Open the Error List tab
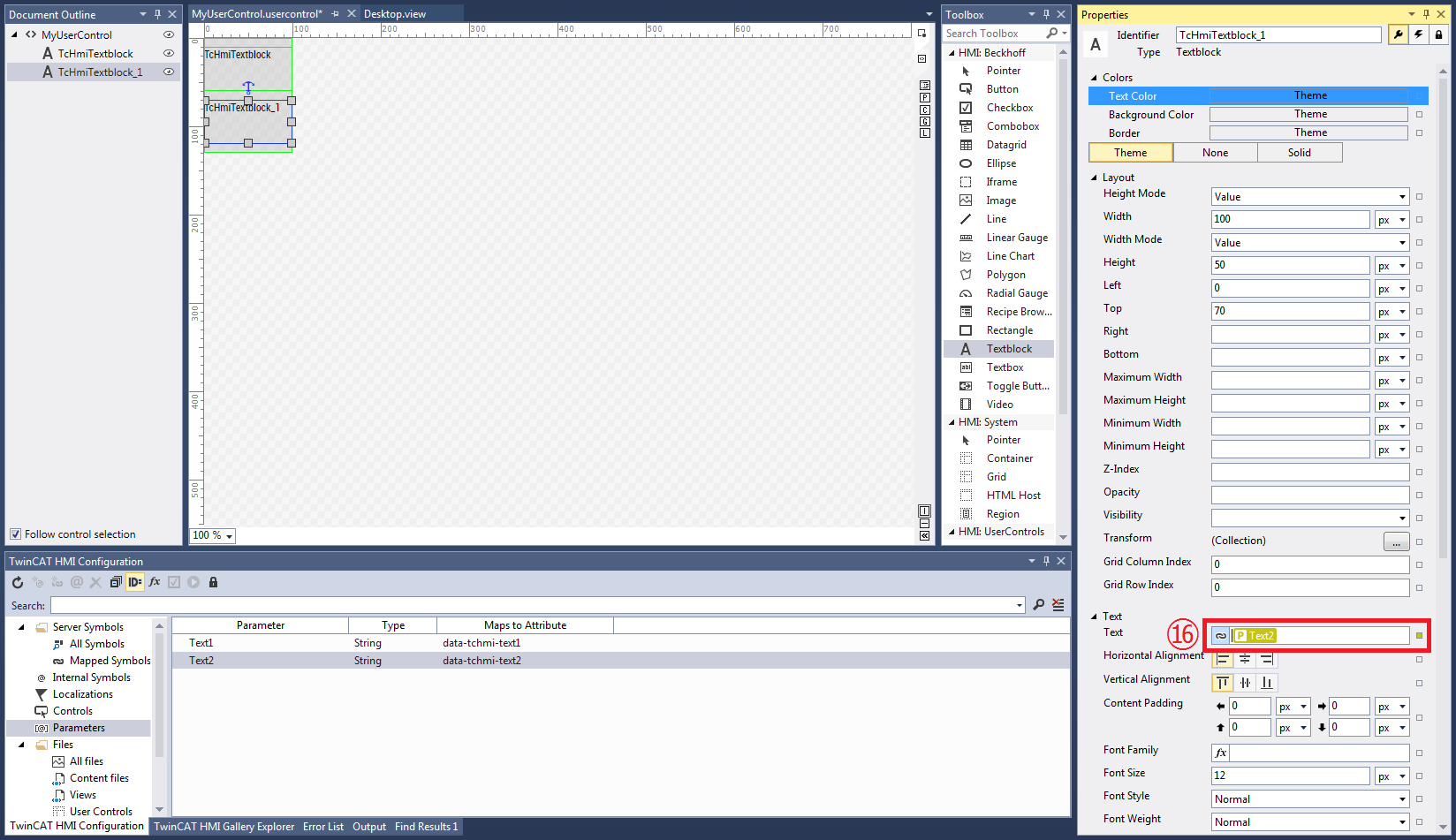Image resolution: width=1456 pixels, height=840 pixels. tap(323, 827)
